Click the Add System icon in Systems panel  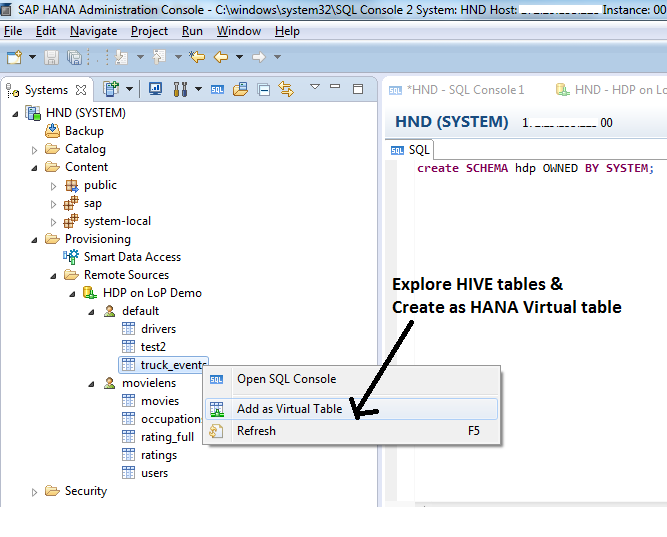[111, 89]
